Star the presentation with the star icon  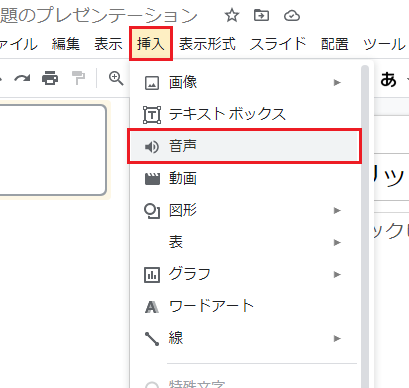[232, 15]
